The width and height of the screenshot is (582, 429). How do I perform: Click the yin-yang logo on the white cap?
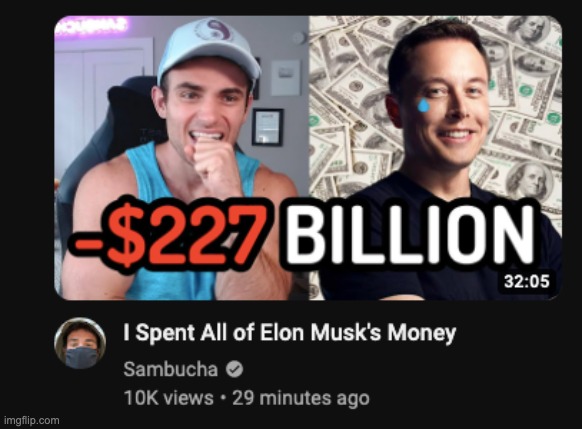tap(214, 29)
